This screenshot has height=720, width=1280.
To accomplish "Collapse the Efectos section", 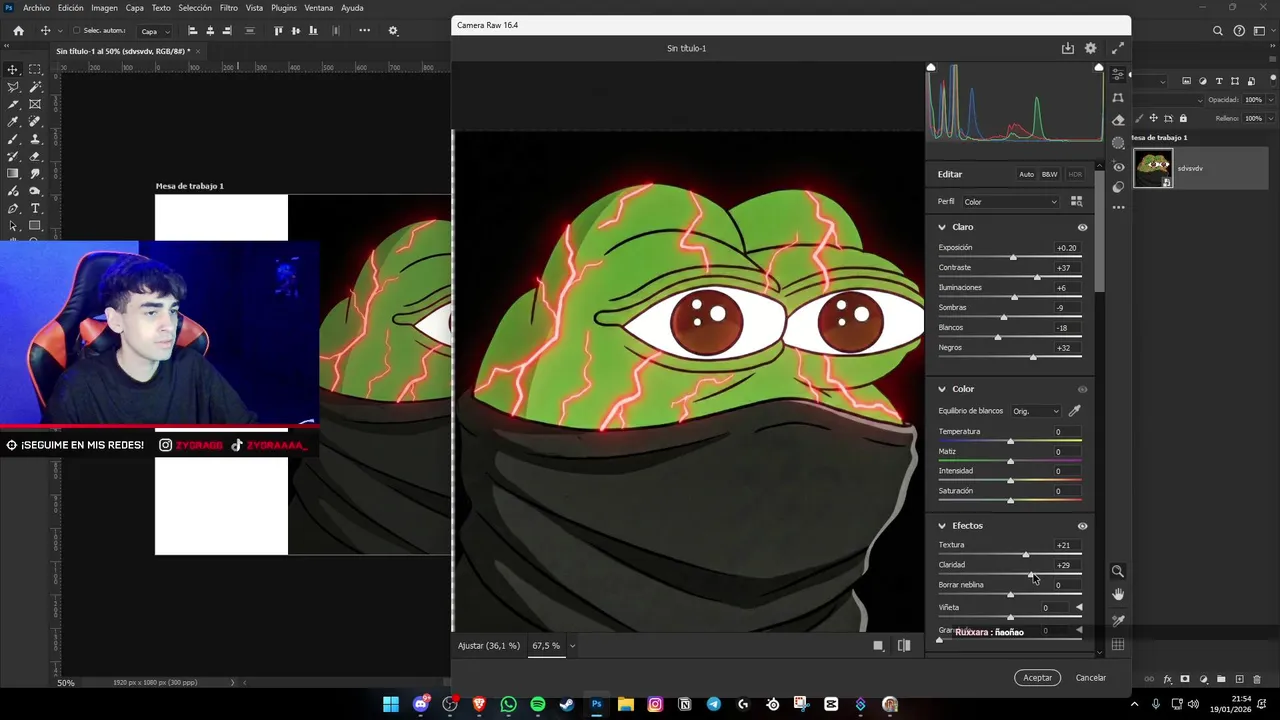I will [x=942, y=526].
